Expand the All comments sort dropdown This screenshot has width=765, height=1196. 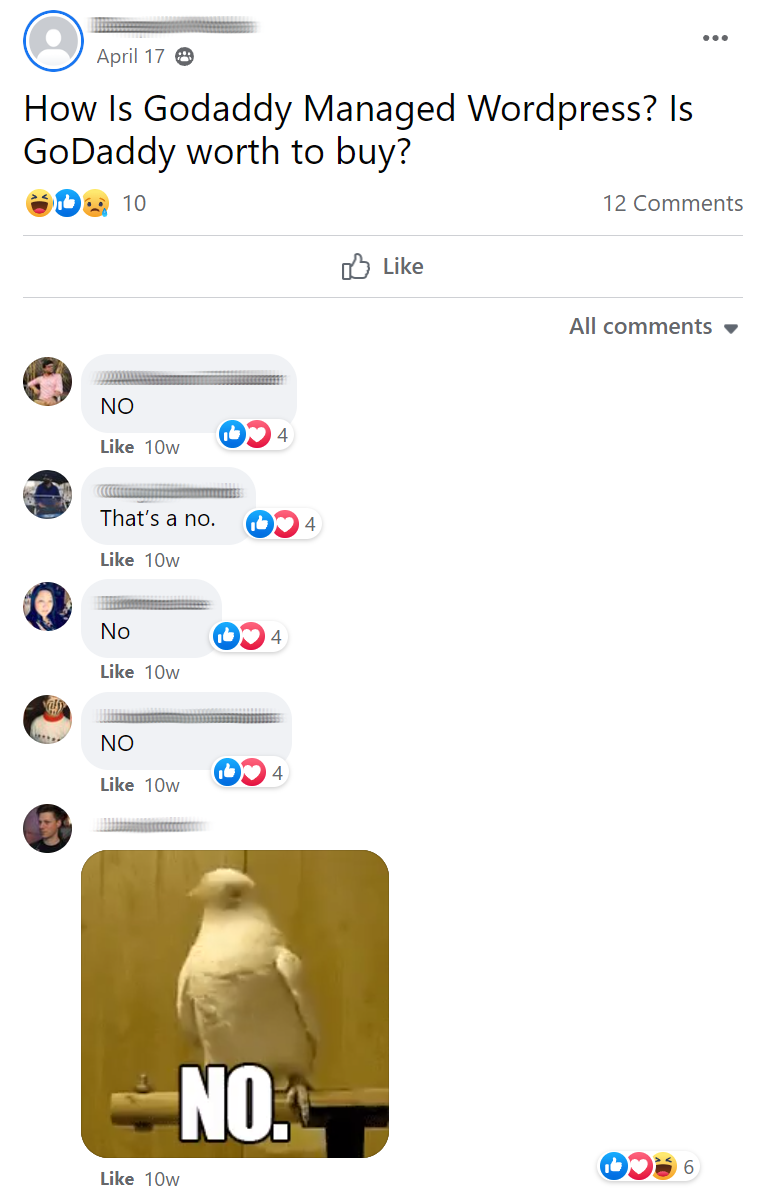click(654, 326)
